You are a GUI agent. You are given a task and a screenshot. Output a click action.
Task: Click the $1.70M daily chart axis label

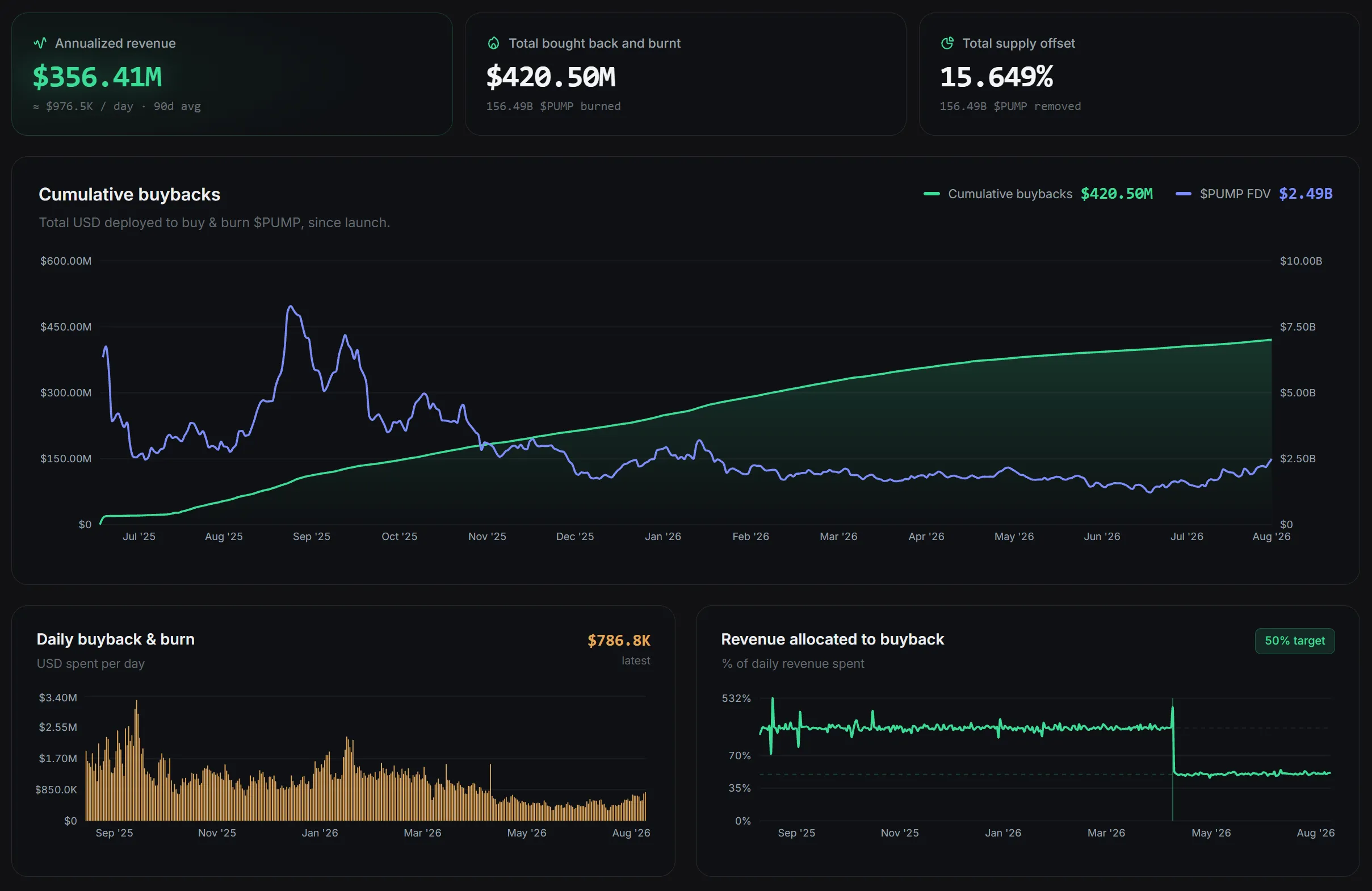[58, 758]
